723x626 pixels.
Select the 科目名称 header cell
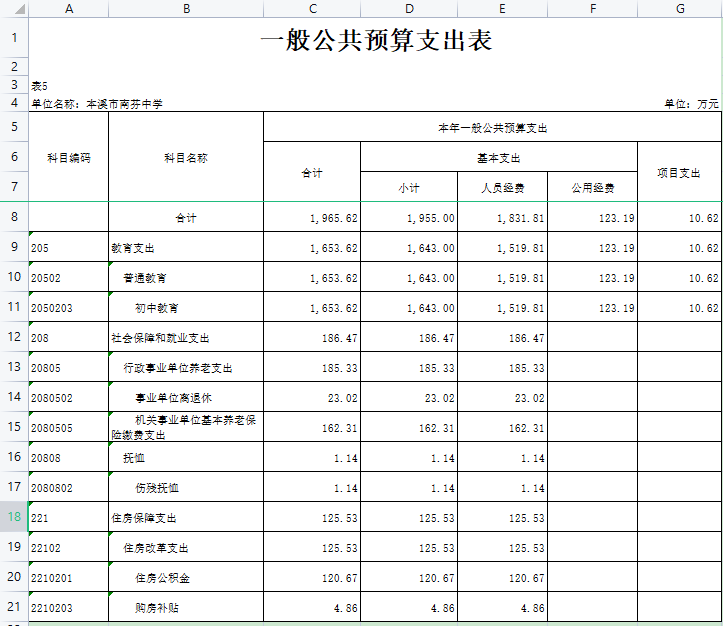click(x=186, y=157)
